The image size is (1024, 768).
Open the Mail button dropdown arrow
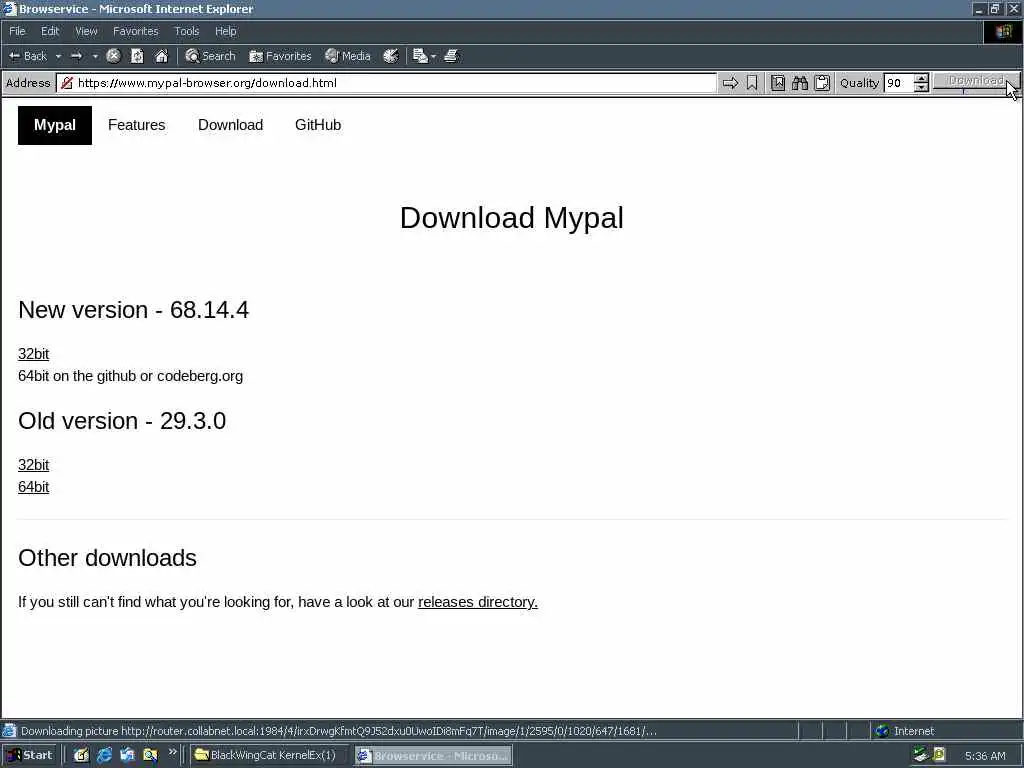433,57
